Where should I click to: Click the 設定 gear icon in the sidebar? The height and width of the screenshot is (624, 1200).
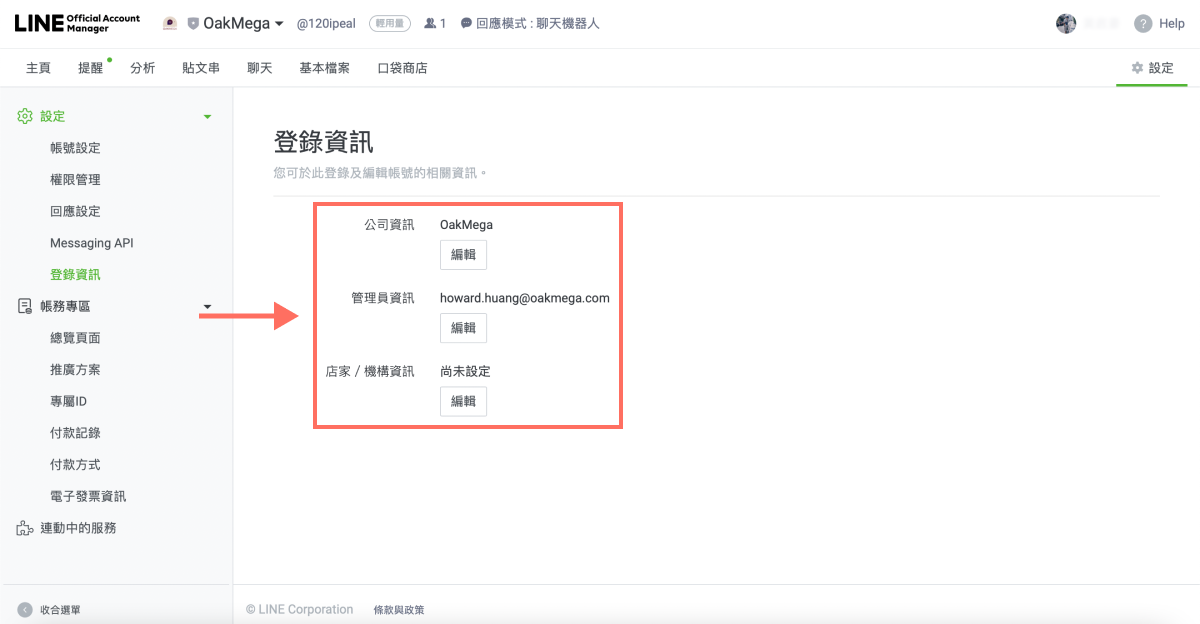(x=24, y=115)
